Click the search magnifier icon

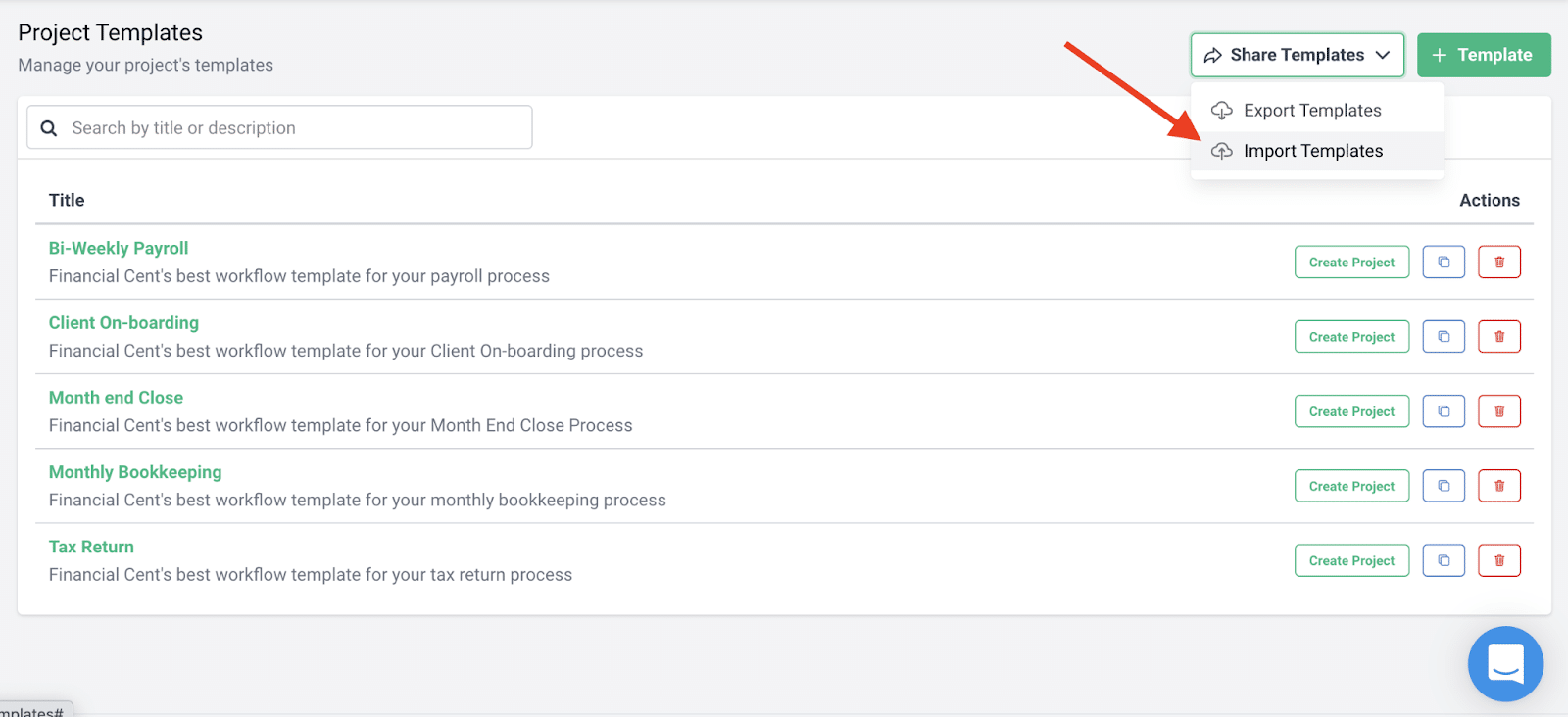coord(49,128)
